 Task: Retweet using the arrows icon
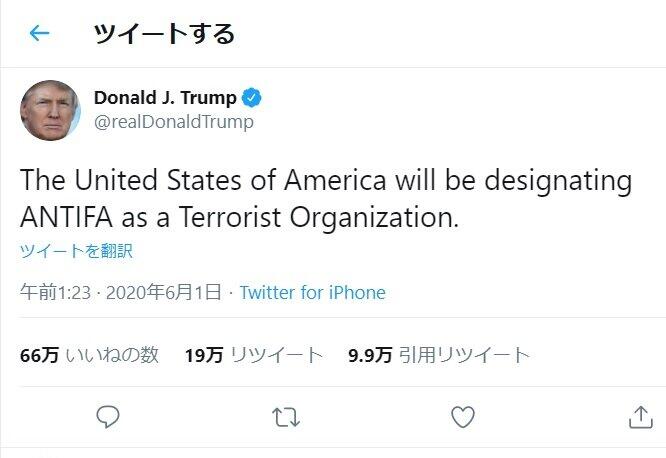286,416
